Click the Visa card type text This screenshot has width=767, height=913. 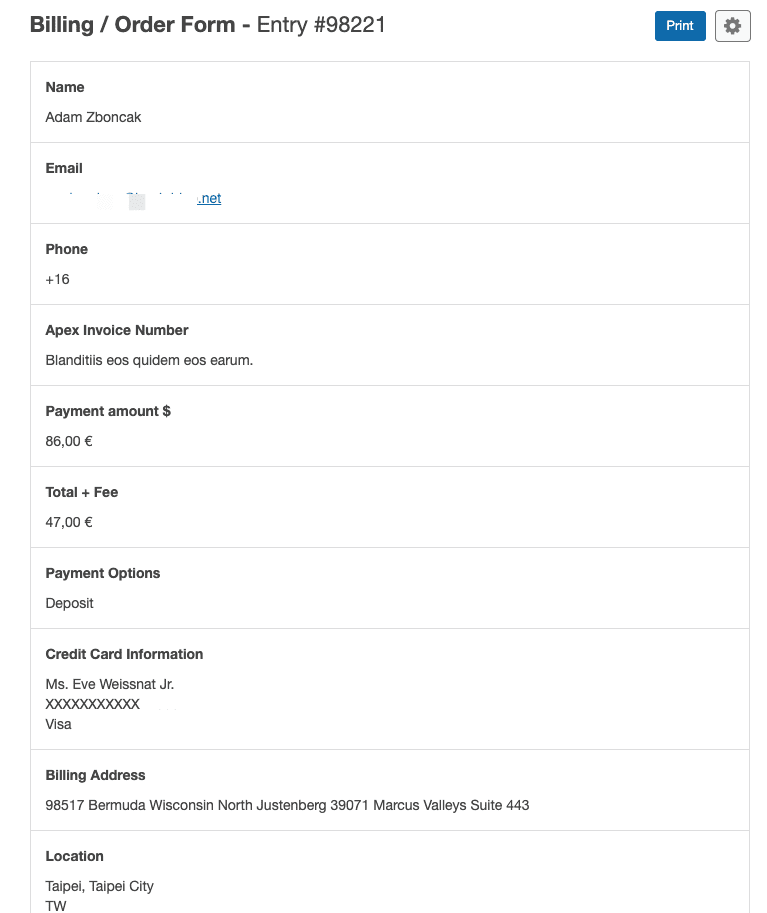(58, 724)
